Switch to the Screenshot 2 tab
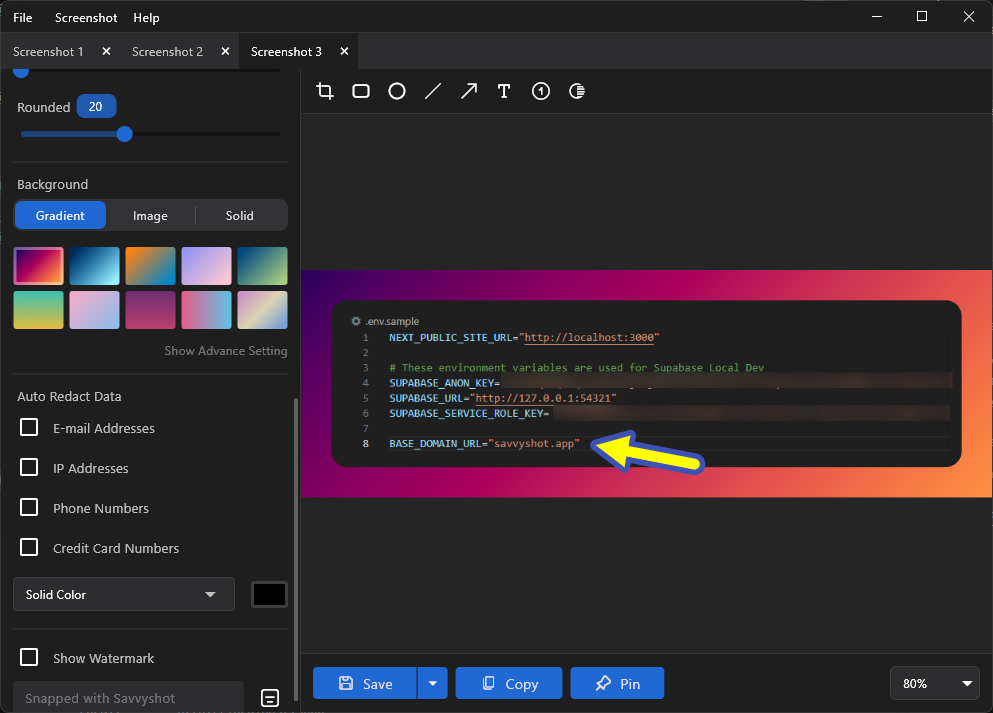The image size is (993, 713). tap(167, 51)
